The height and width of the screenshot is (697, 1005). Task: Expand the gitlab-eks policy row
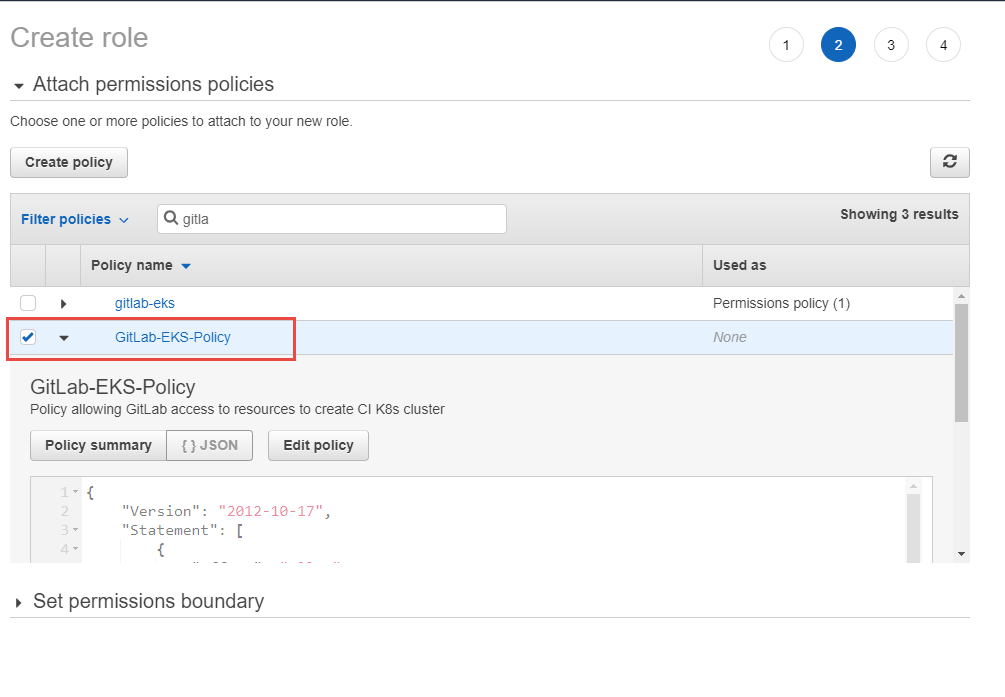pos(63,303)
